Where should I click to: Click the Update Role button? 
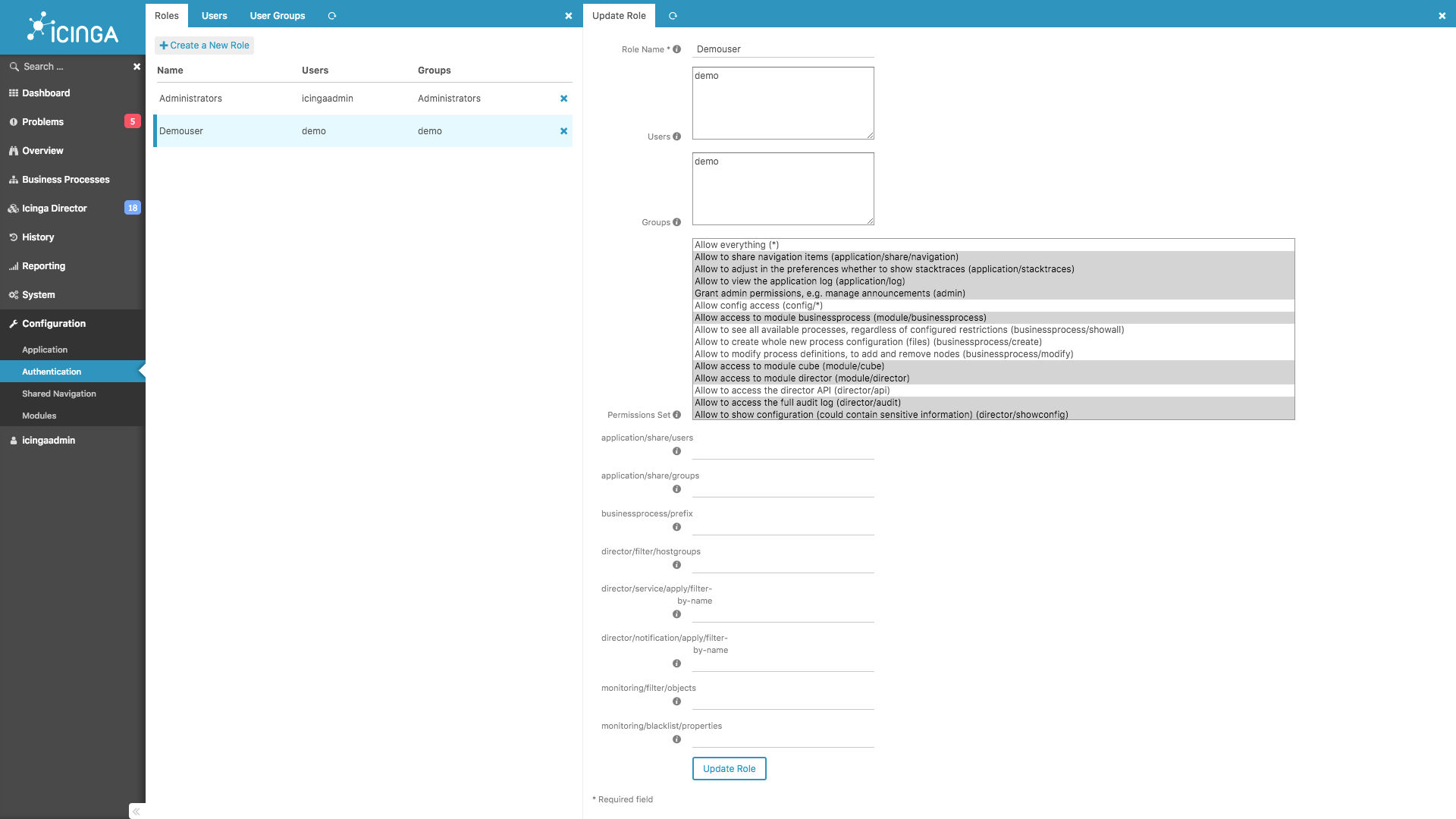pos(730,768)
